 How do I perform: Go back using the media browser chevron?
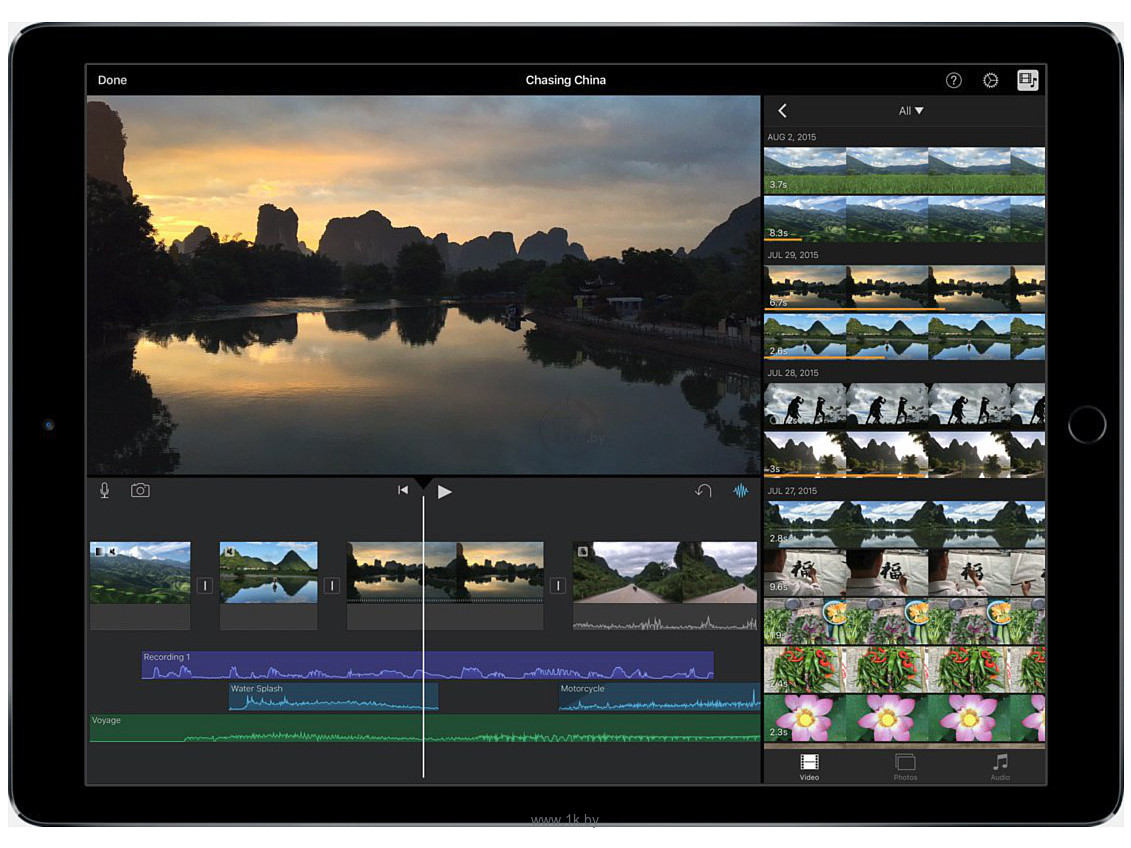click(x=783, y=111)
